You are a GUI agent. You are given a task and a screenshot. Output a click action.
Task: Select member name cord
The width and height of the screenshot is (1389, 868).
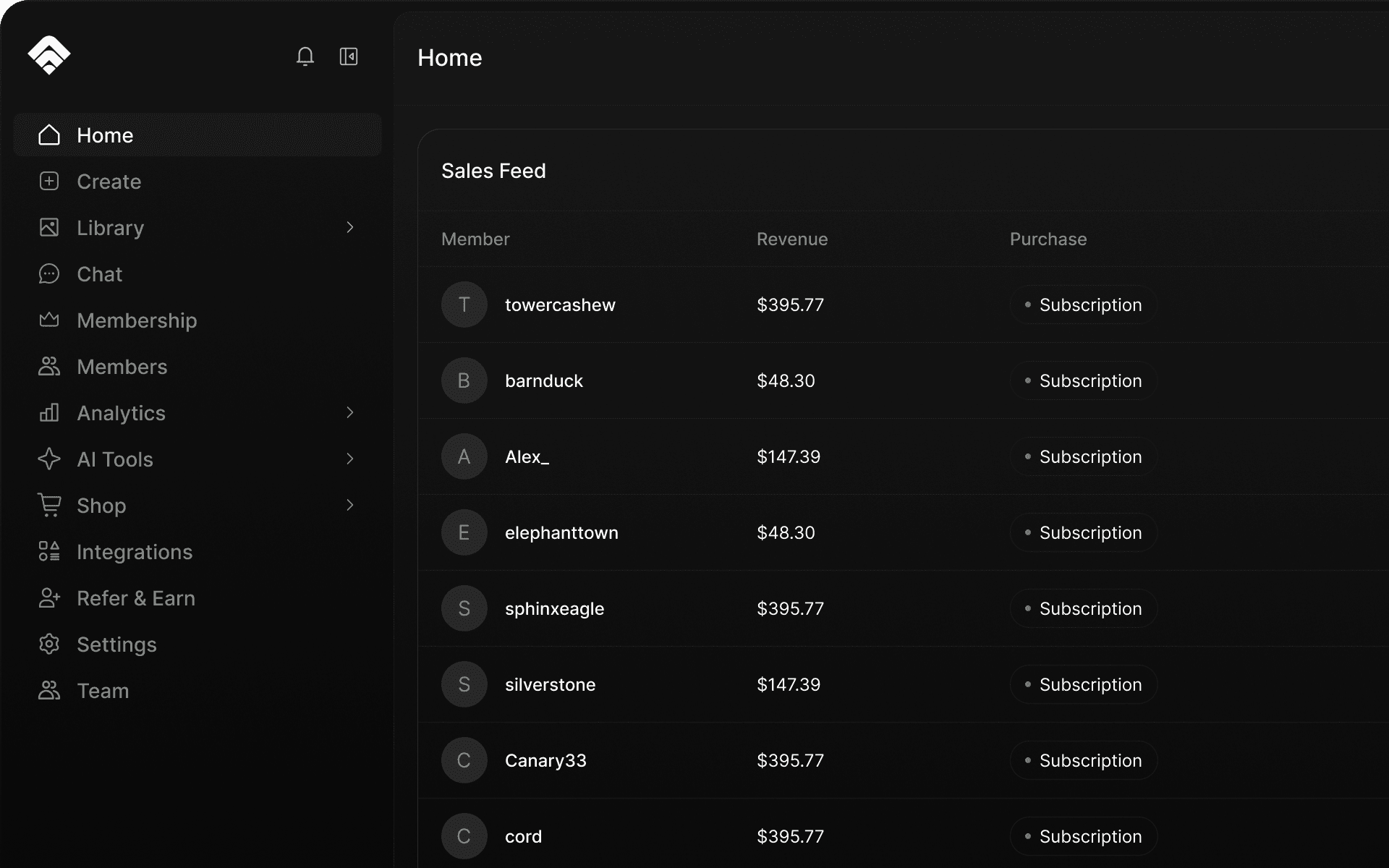pyautogui.click(x=523, y=836)
